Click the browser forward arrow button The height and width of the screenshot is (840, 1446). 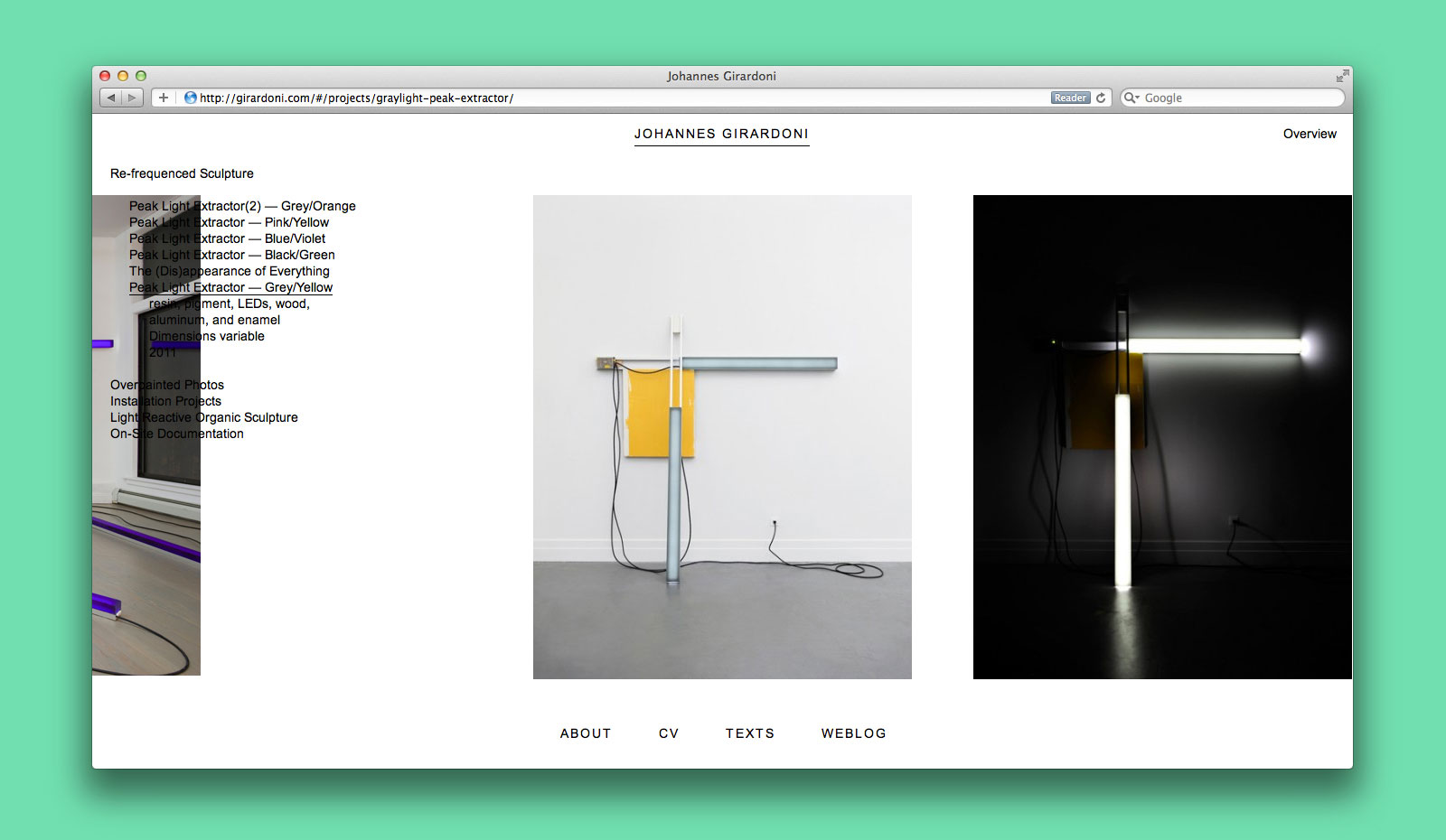(x=132, y=98)
